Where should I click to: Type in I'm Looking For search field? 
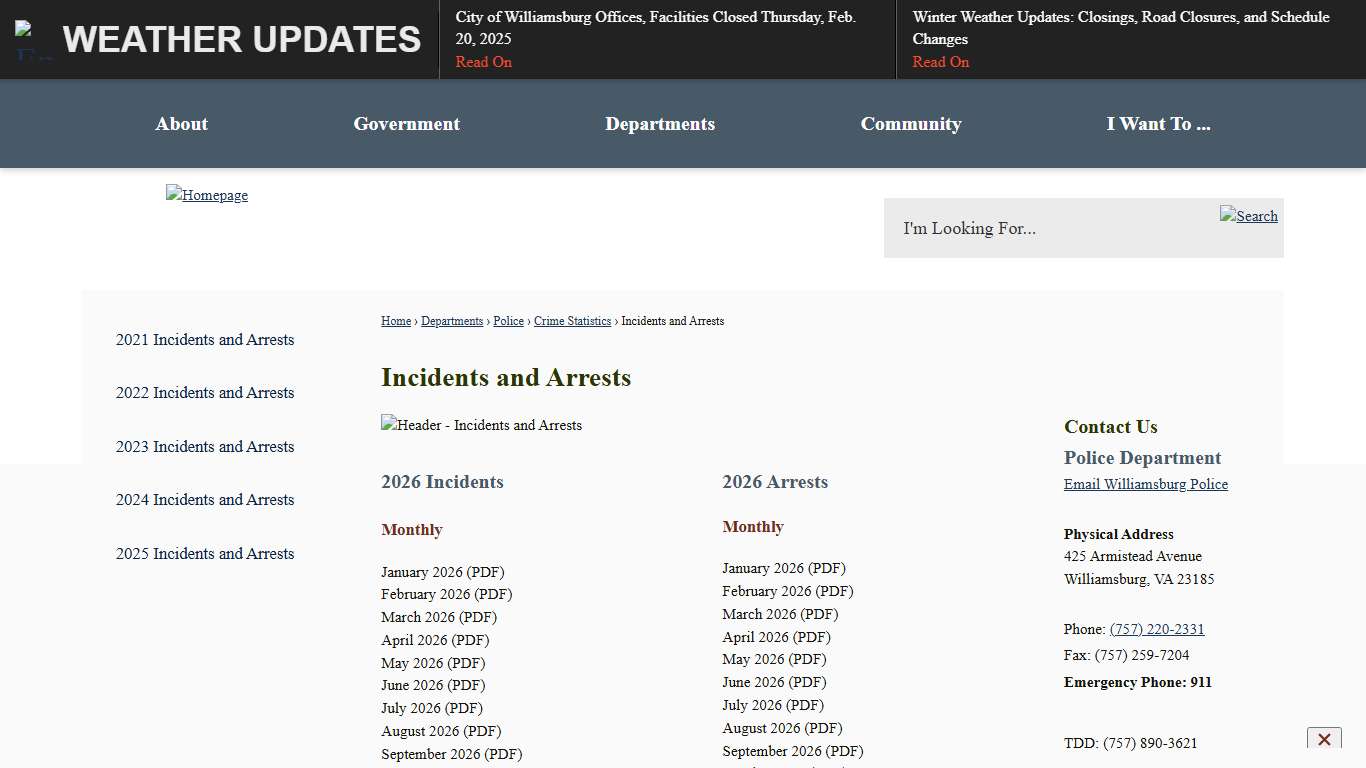tap(1050, 228)
